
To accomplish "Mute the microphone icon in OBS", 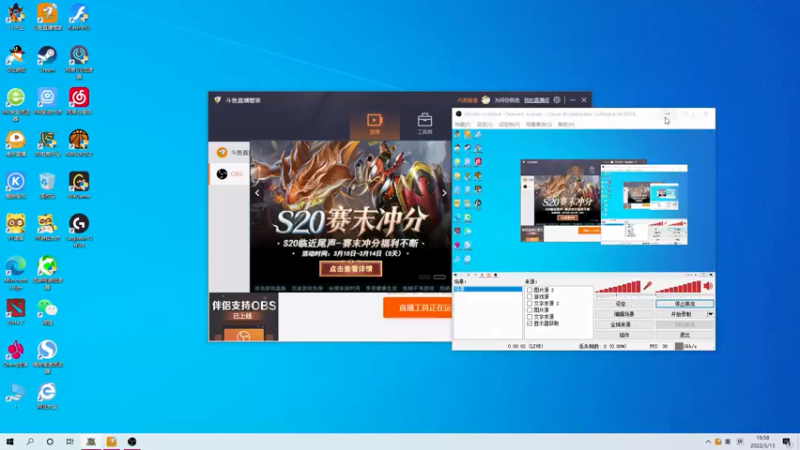I will [647, 286].
